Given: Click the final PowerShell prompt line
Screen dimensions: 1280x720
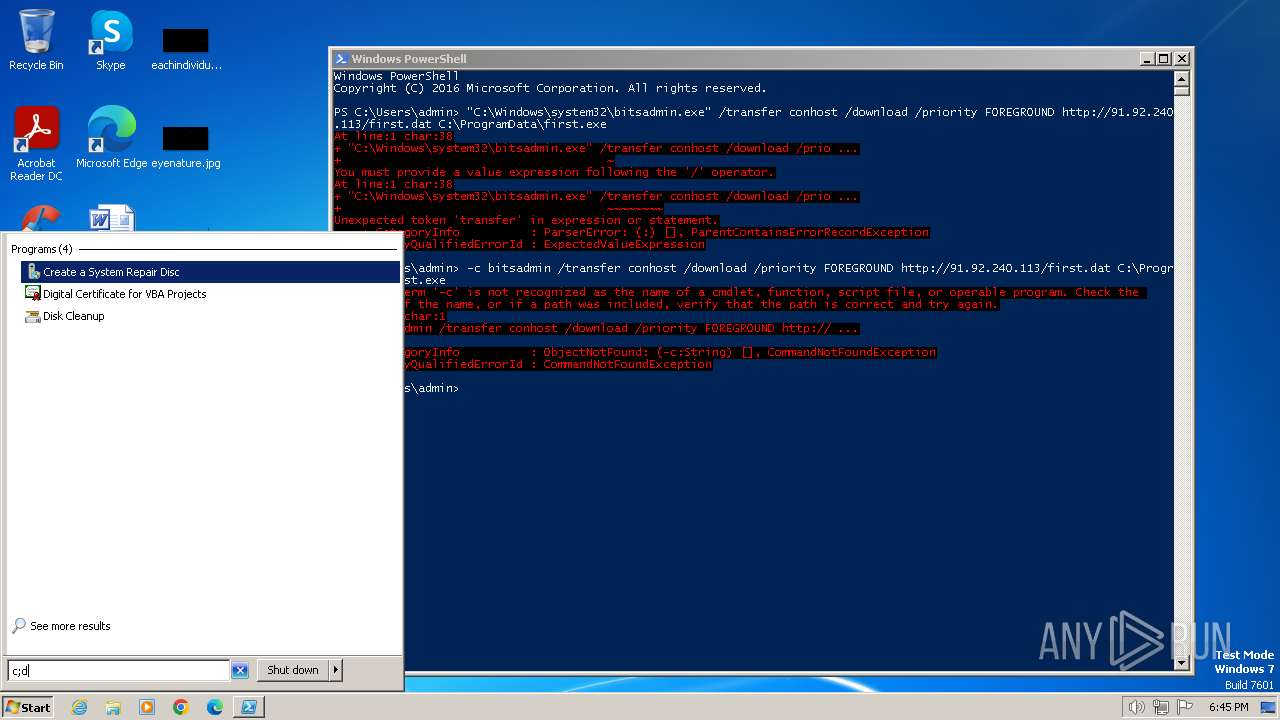Looking at the screenshot, I should (432, 388).
